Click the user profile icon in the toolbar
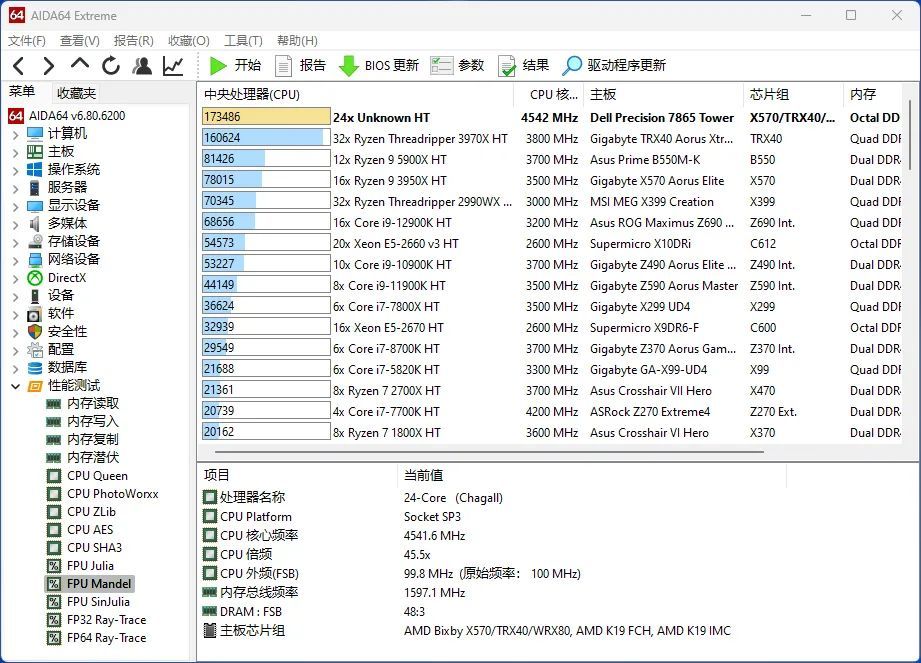The height and width of the screenshot is (663, 921). [141, 65]
